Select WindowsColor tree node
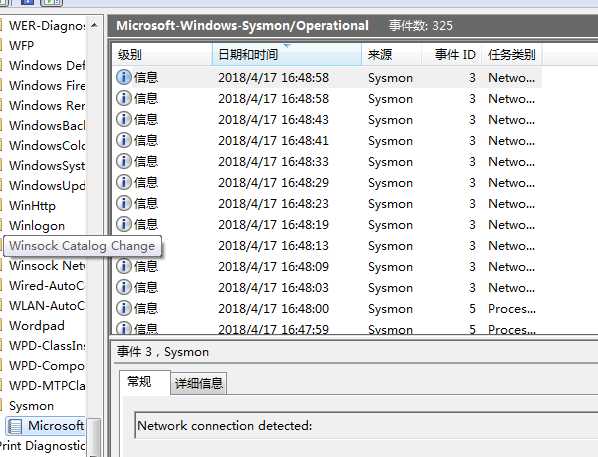The width and height of the screenshot is (598, 457). tap(47, 145)
